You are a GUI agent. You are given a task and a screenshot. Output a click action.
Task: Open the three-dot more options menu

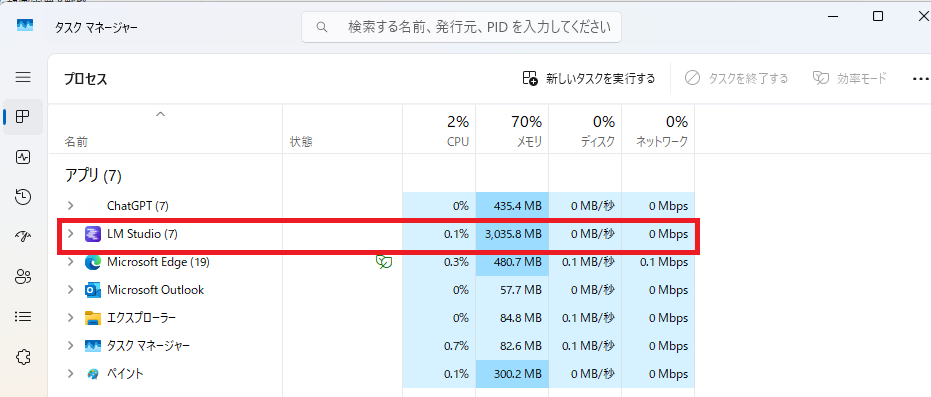pos(920,78)
